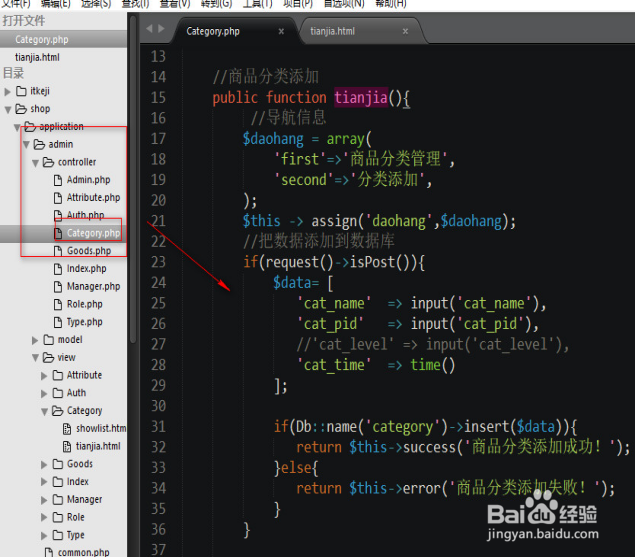
Task: Click the showlist.html file icon
Action: pyautogui.click(x=67, y=429)
